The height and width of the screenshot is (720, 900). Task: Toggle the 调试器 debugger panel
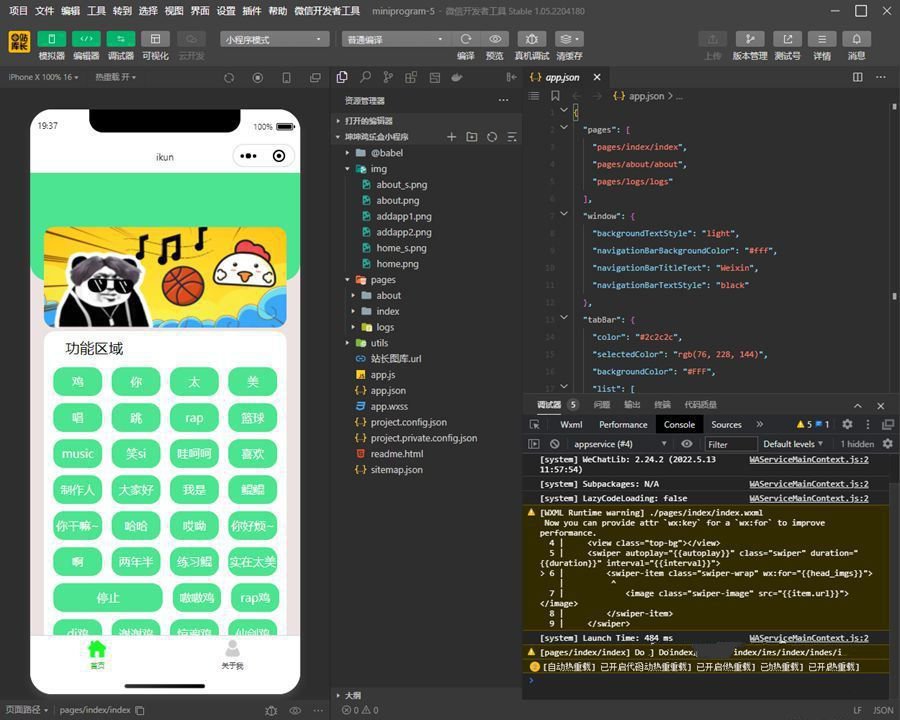click(x=120, y=39)
